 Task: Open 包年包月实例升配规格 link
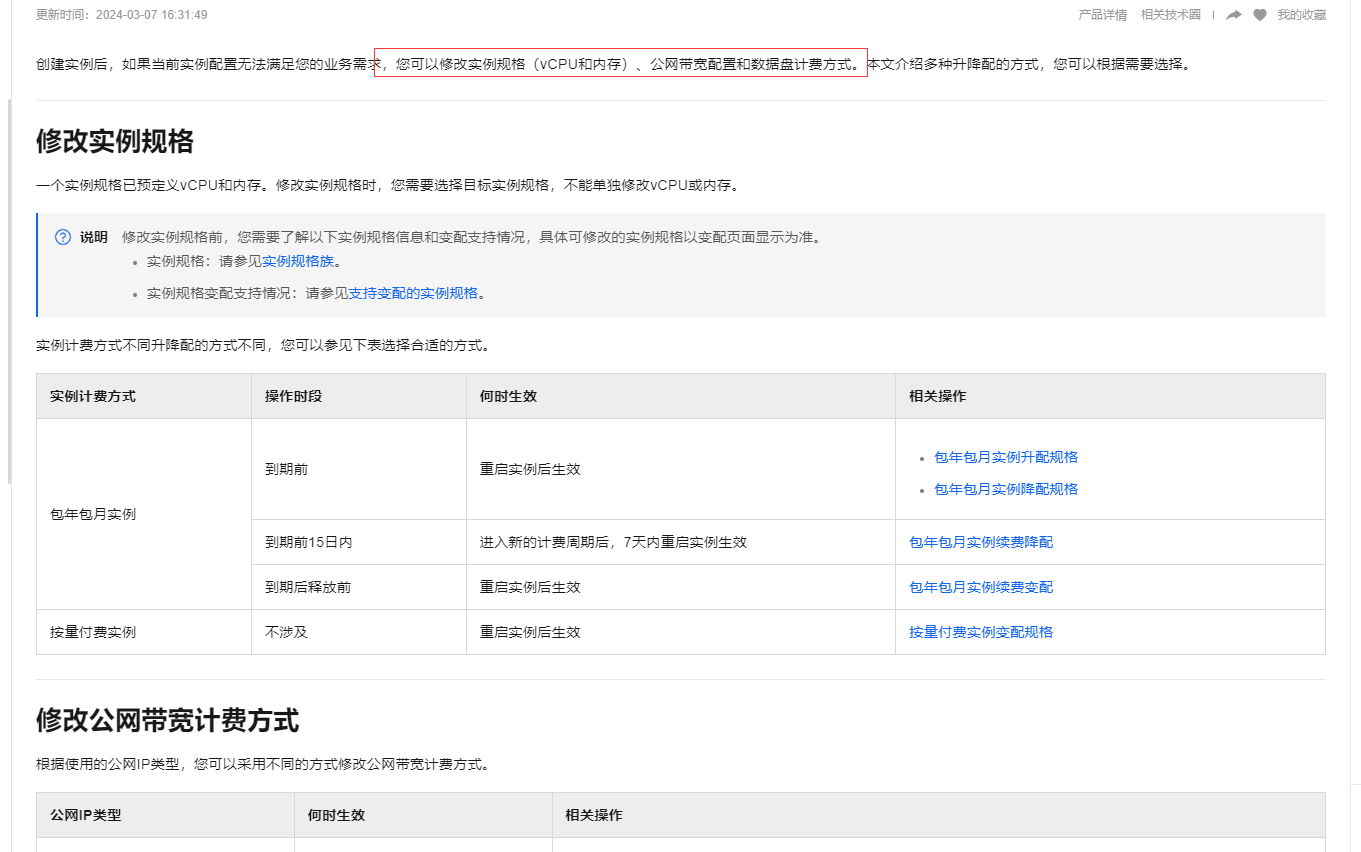[1006, 457]
